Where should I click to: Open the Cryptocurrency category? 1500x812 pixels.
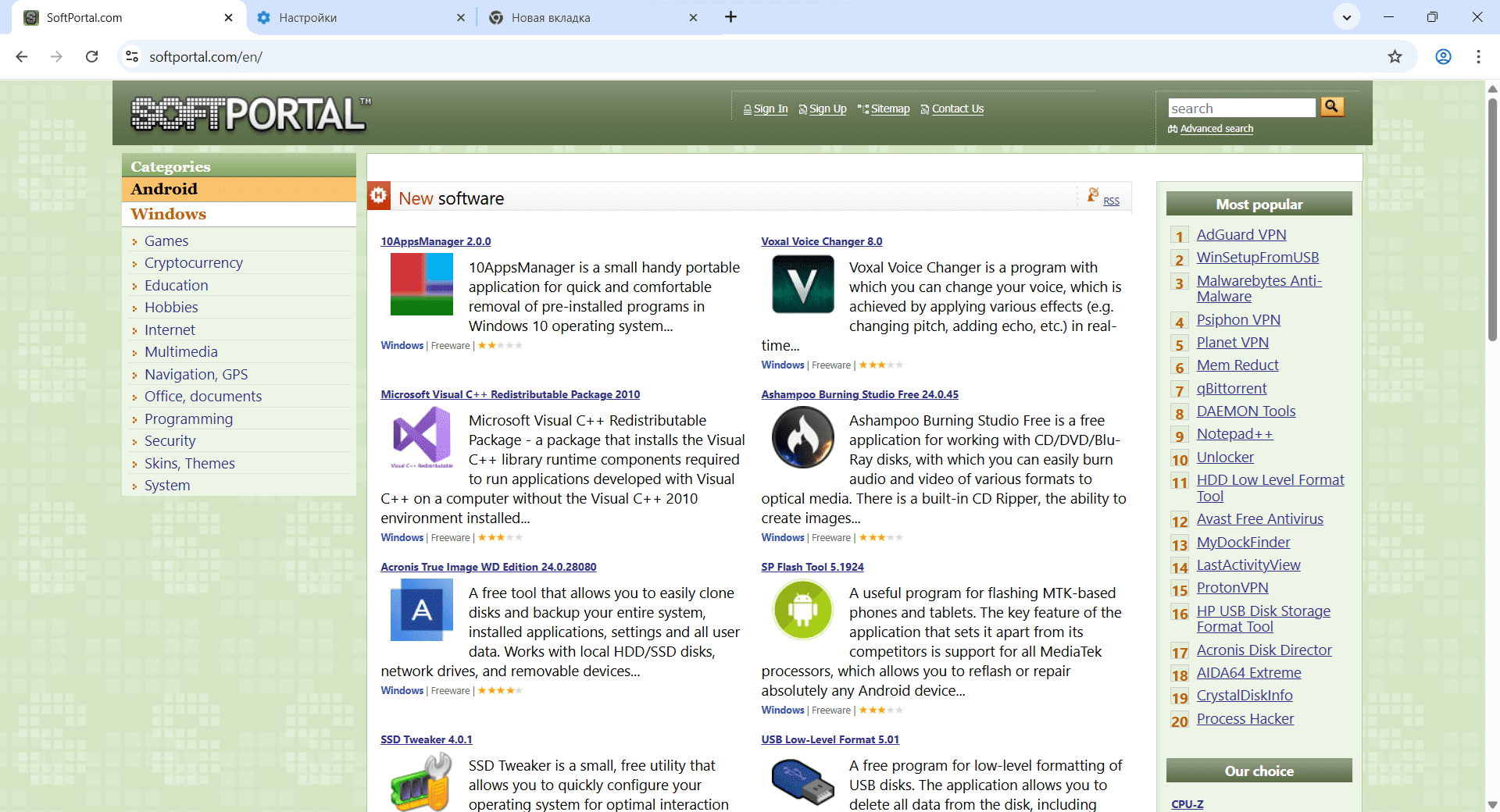coord(194,263)
